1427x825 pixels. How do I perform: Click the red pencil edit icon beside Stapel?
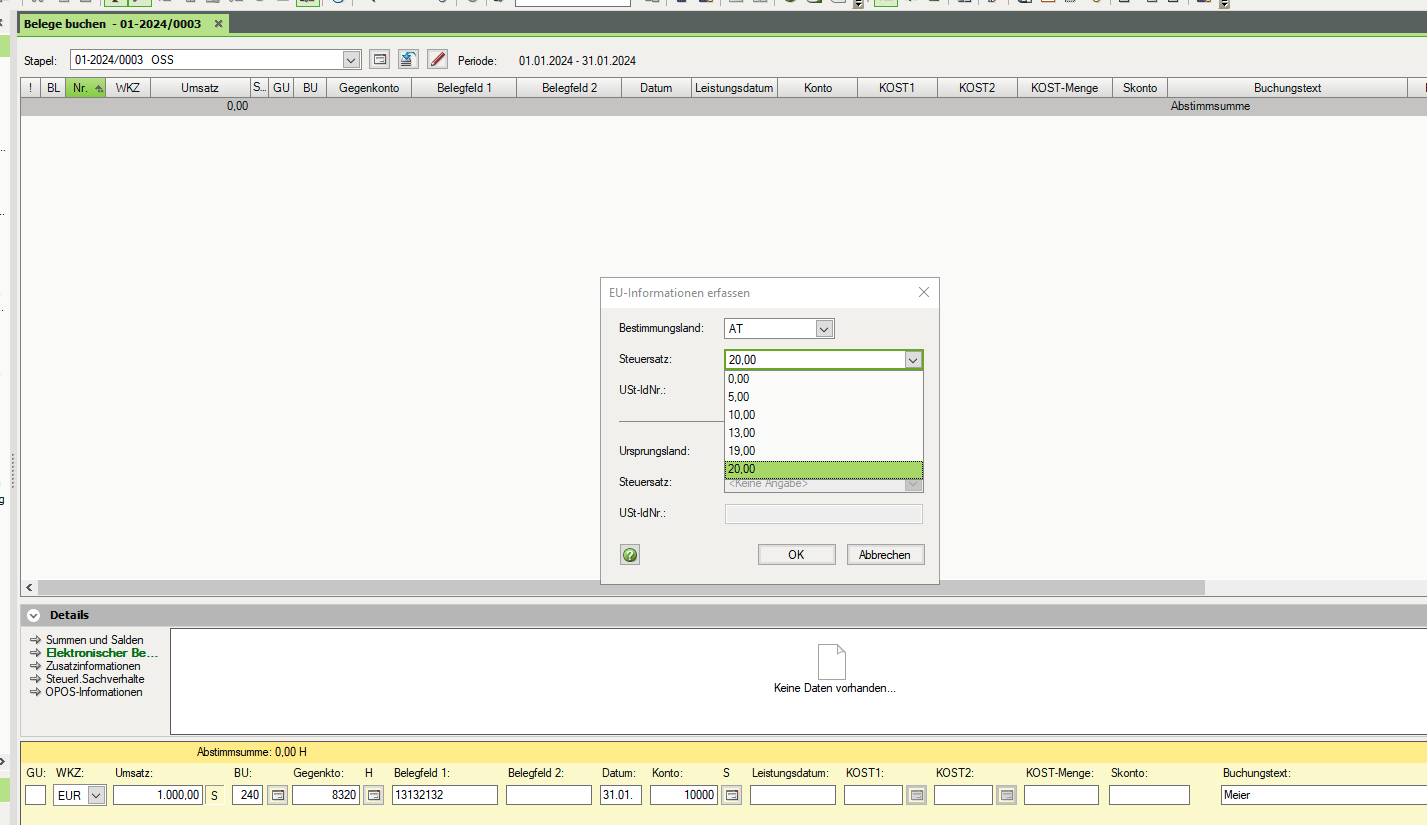[437, 59]
